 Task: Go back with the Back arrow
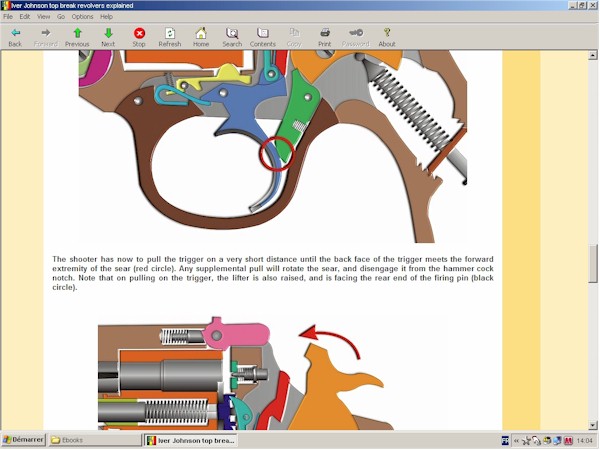click(x=15, y=38)
